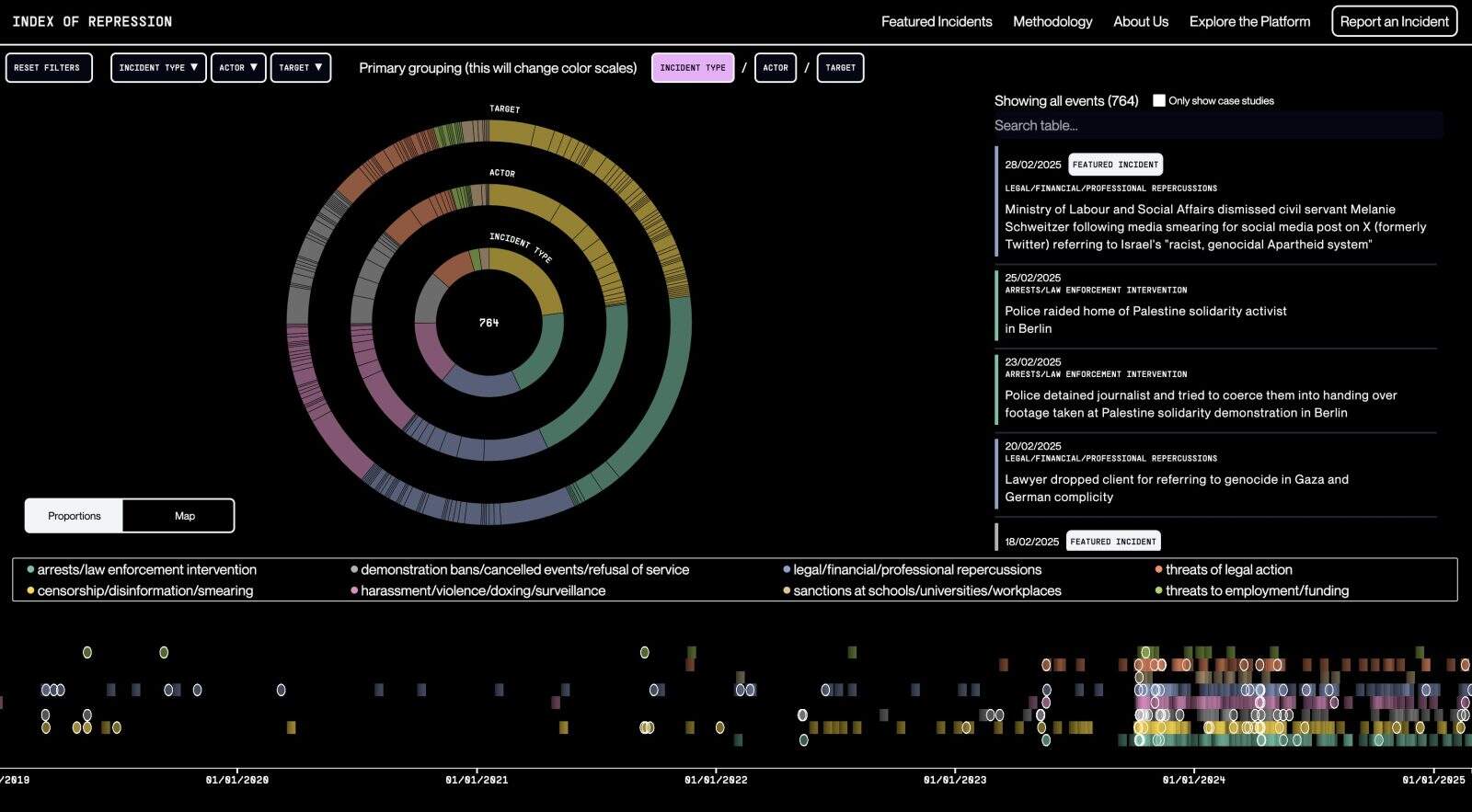Expand the Target filter dropdown
Screen dimensions: 1472x812
tap(301, 67)
